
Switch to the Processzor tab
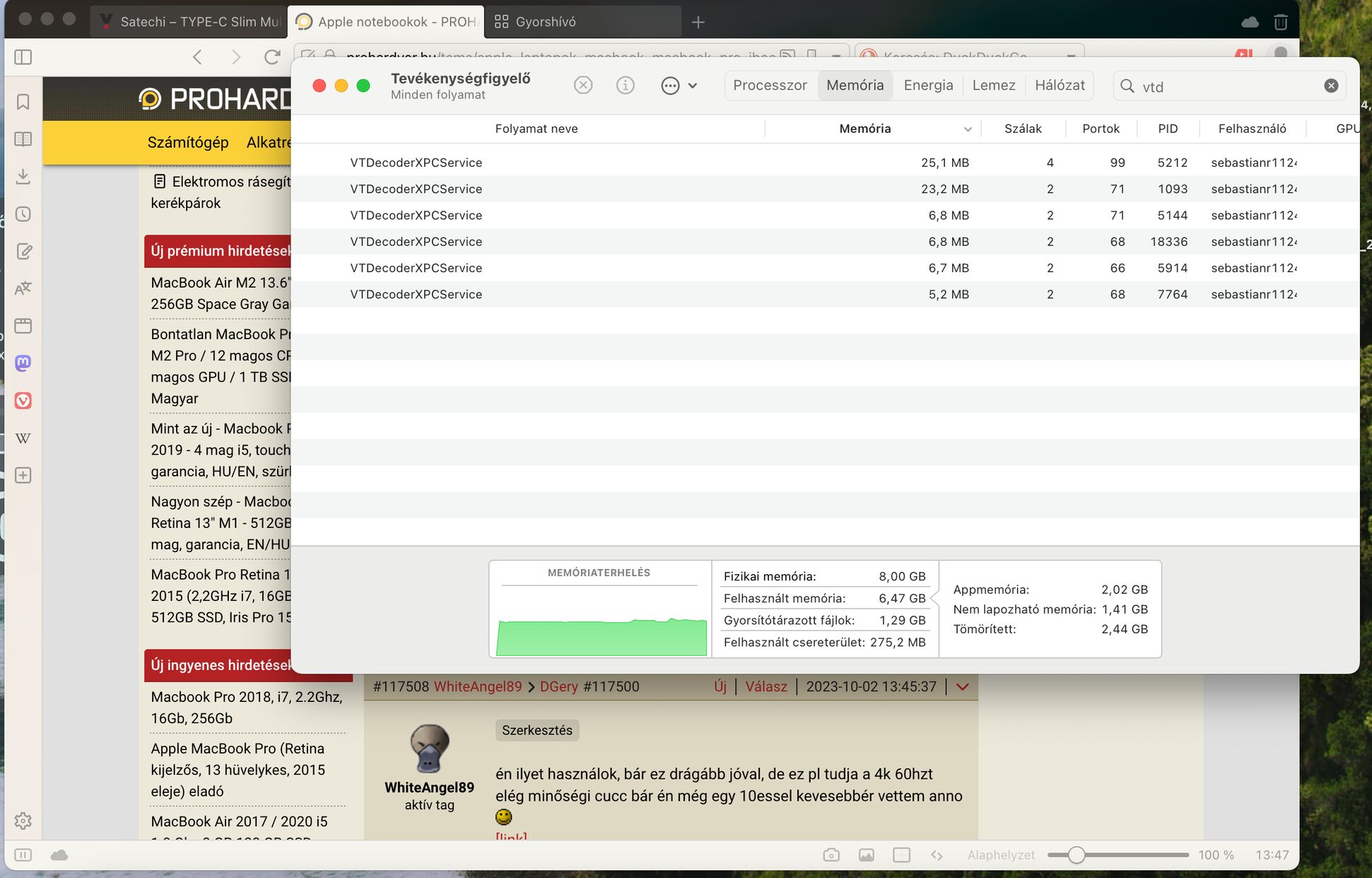point(770,86)
